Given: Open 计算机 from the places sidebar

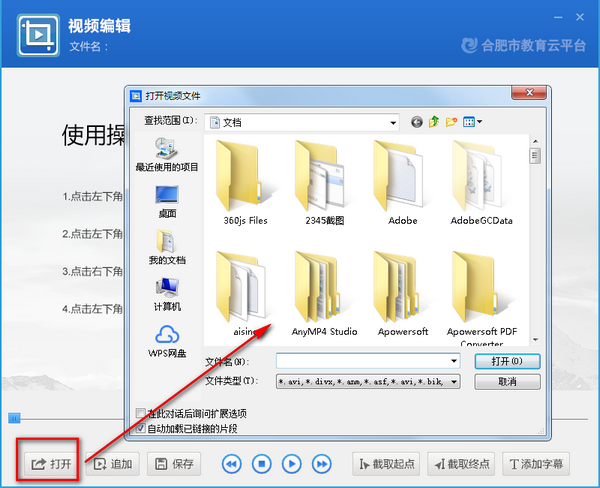Looking at the screenshot, I should coord(167,291).
